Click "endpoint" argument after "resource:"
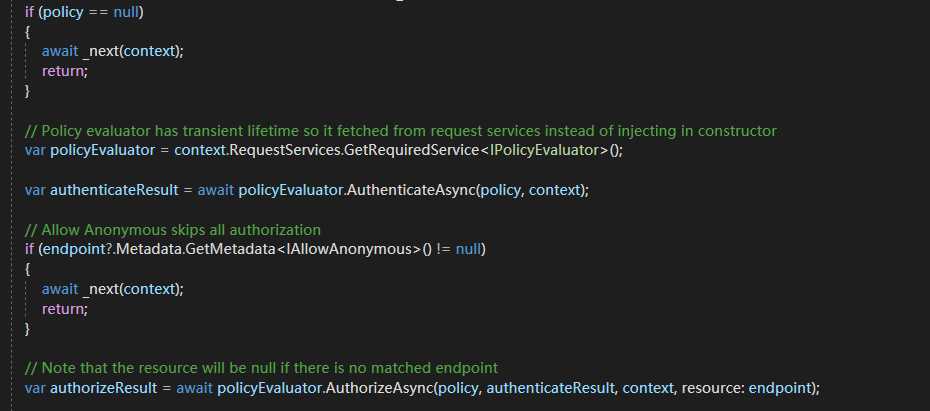 [x=779, y=388]
